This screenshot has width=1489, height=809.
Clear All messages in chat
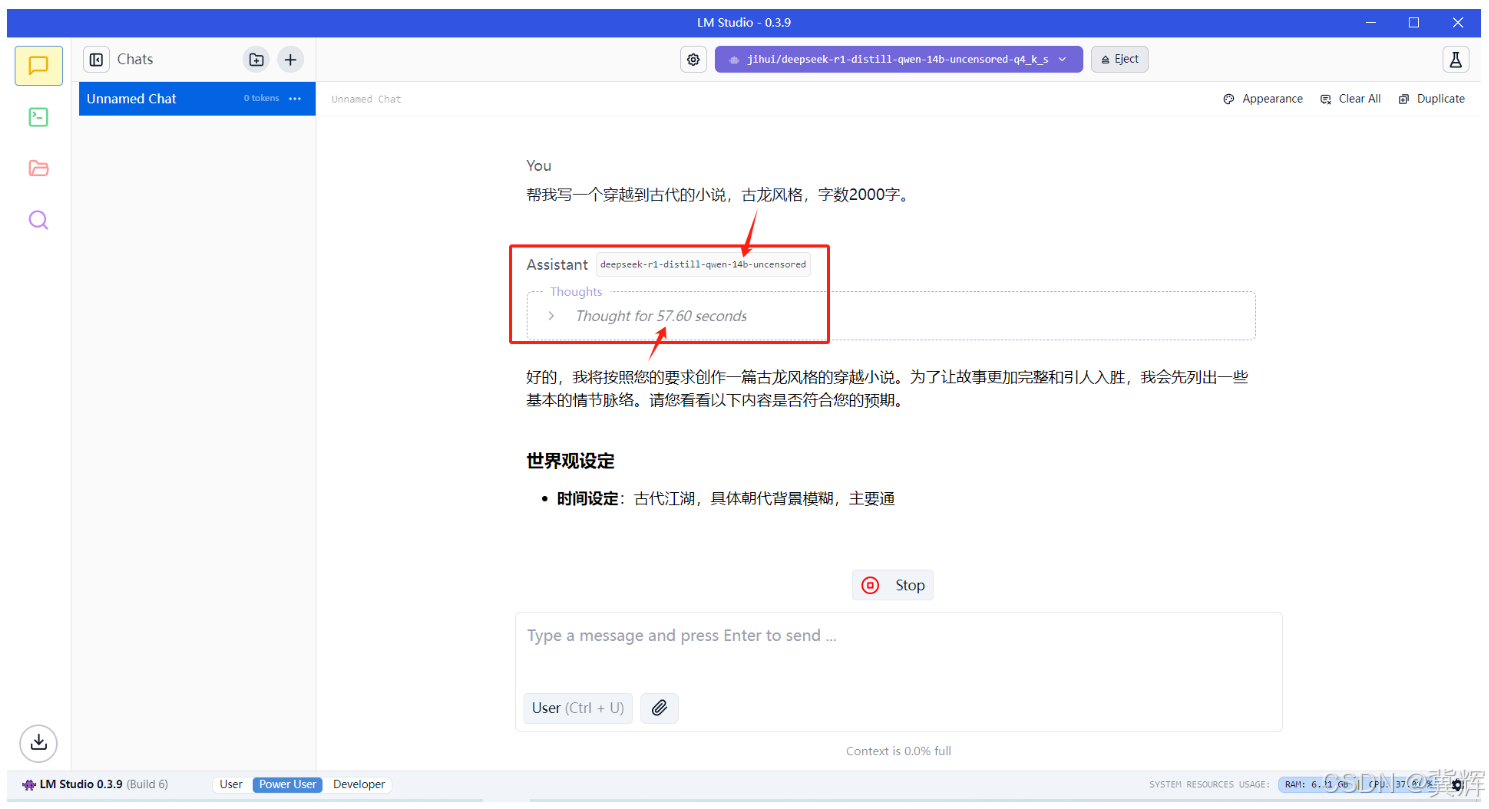coord(1350,99)
